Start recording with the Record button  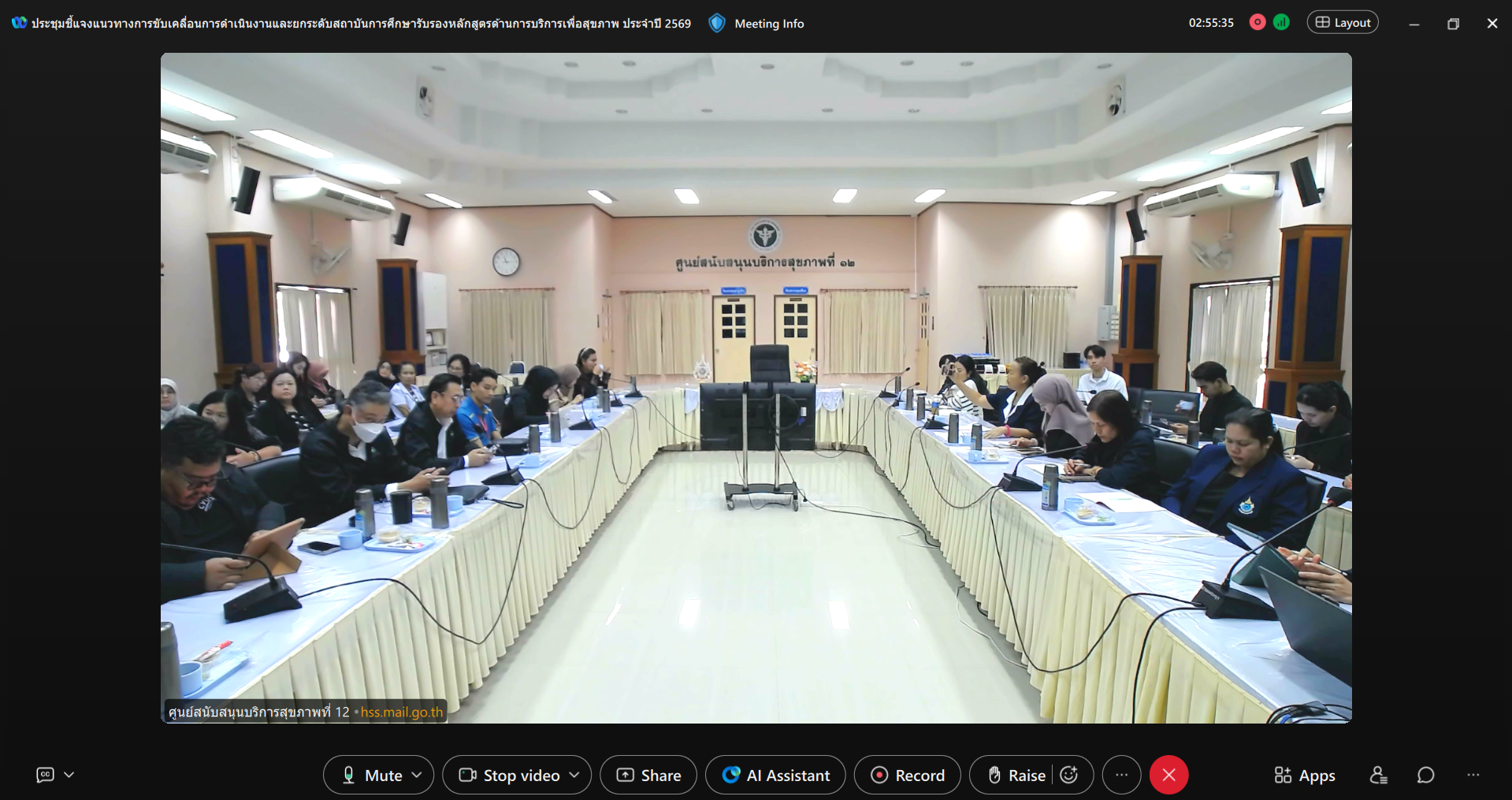[908, 775]
